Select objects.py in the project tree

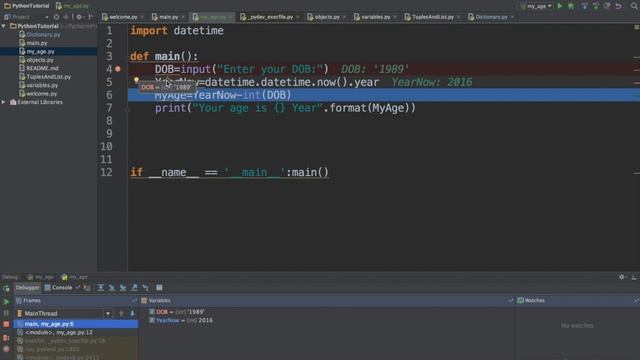point(40,60)
